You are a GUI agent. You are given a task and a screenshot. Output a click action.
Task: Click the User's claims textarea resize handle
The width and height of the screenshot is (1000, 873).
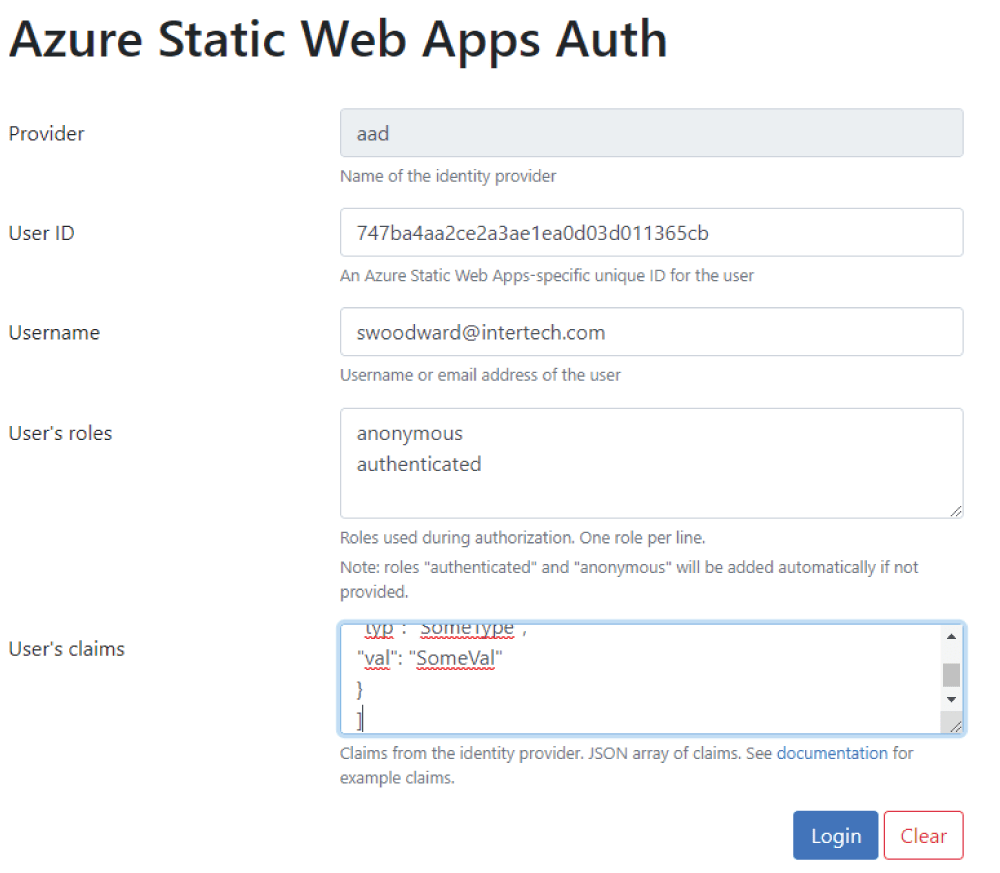pyautogui.click(x=956, y=727)
